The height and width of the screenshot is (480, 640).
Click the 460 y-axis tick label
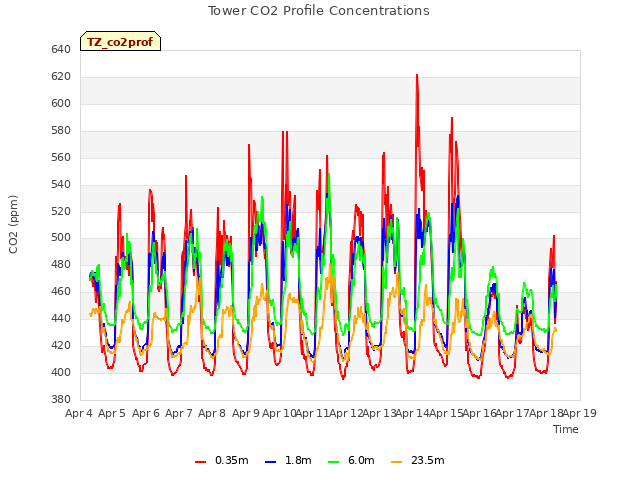coord(61,291)
